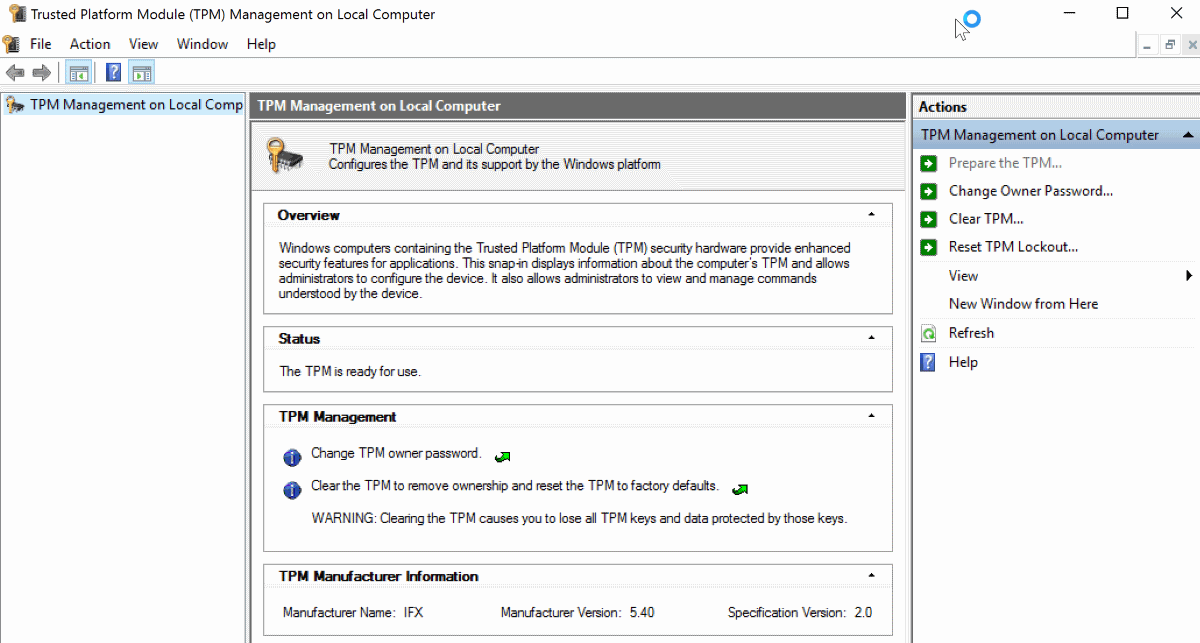Click the status text 'The TPM is ready for use.'
Viewport: 1200px width, 643px height.
click(350, 371)
